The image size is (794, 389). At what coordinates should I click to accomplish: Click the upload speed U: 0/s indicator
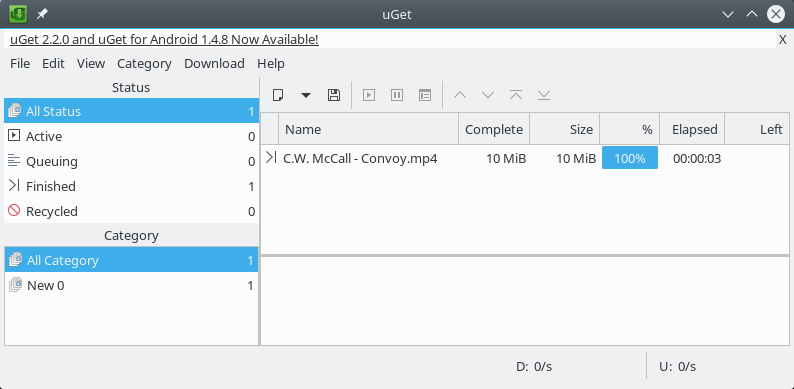pos(678,366)
